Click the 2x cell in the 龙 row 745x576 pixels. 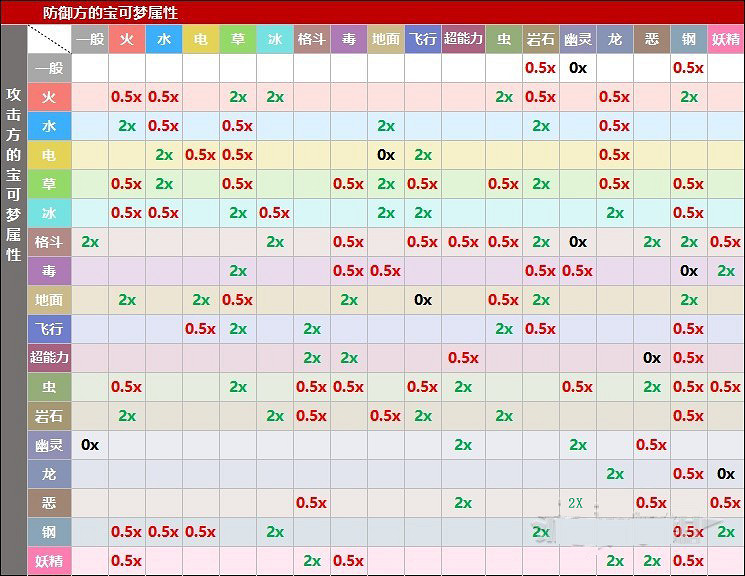tap(615, 474)
